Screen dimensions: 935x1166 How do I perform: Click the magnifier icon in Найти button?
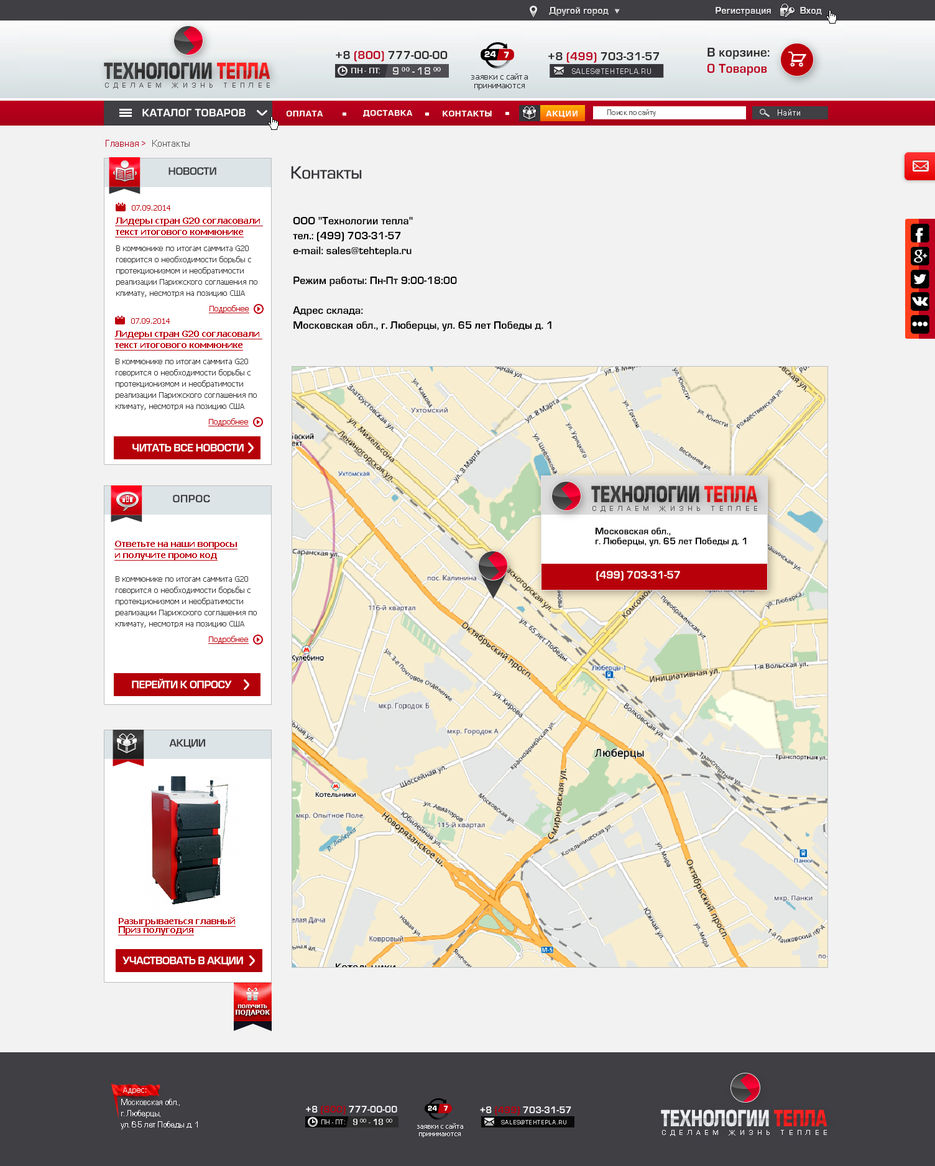click(x=764, y=113)
